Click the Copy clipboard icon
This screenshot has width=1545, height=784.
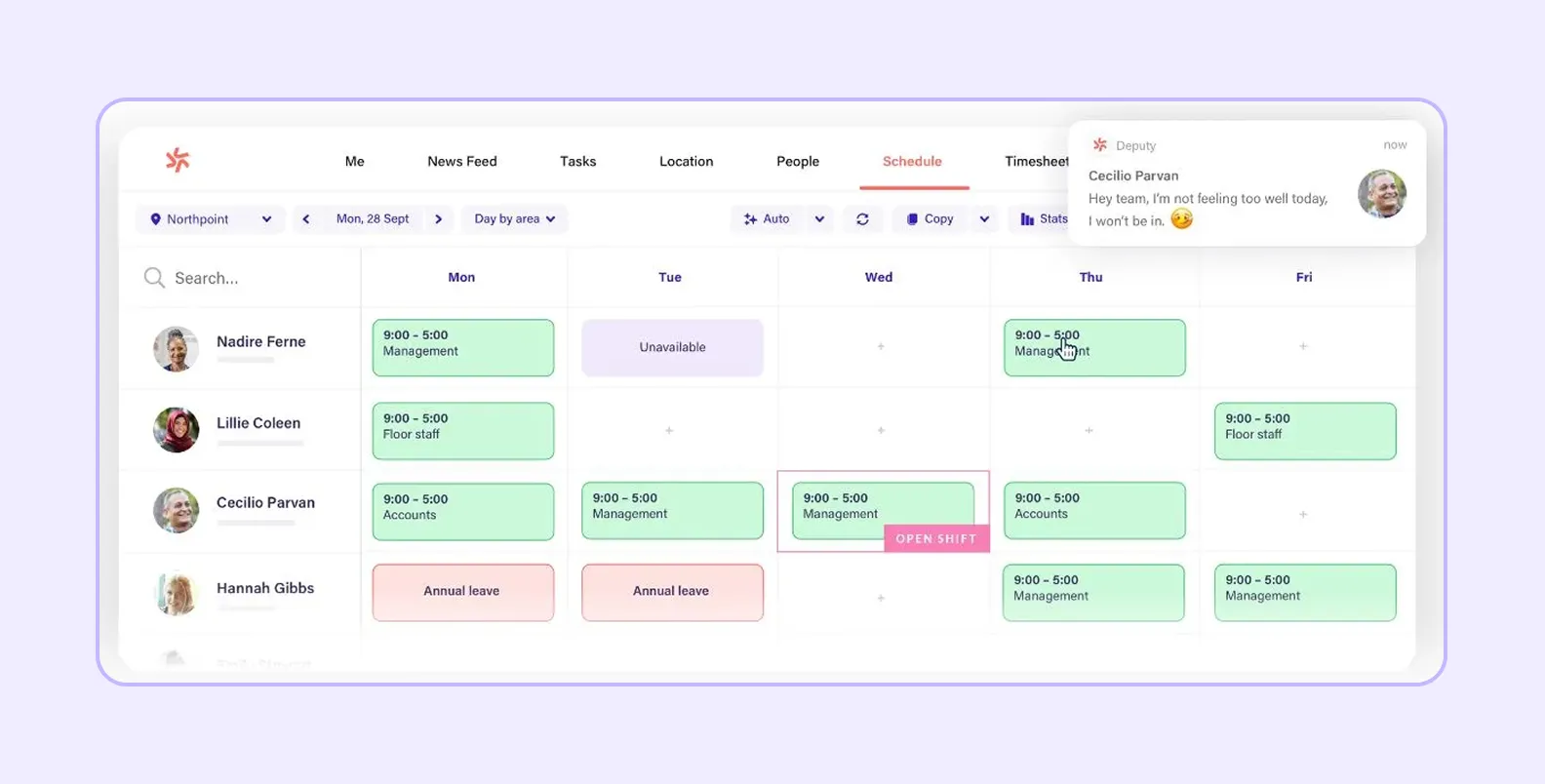pyautogui.click(x=912, y=219)
